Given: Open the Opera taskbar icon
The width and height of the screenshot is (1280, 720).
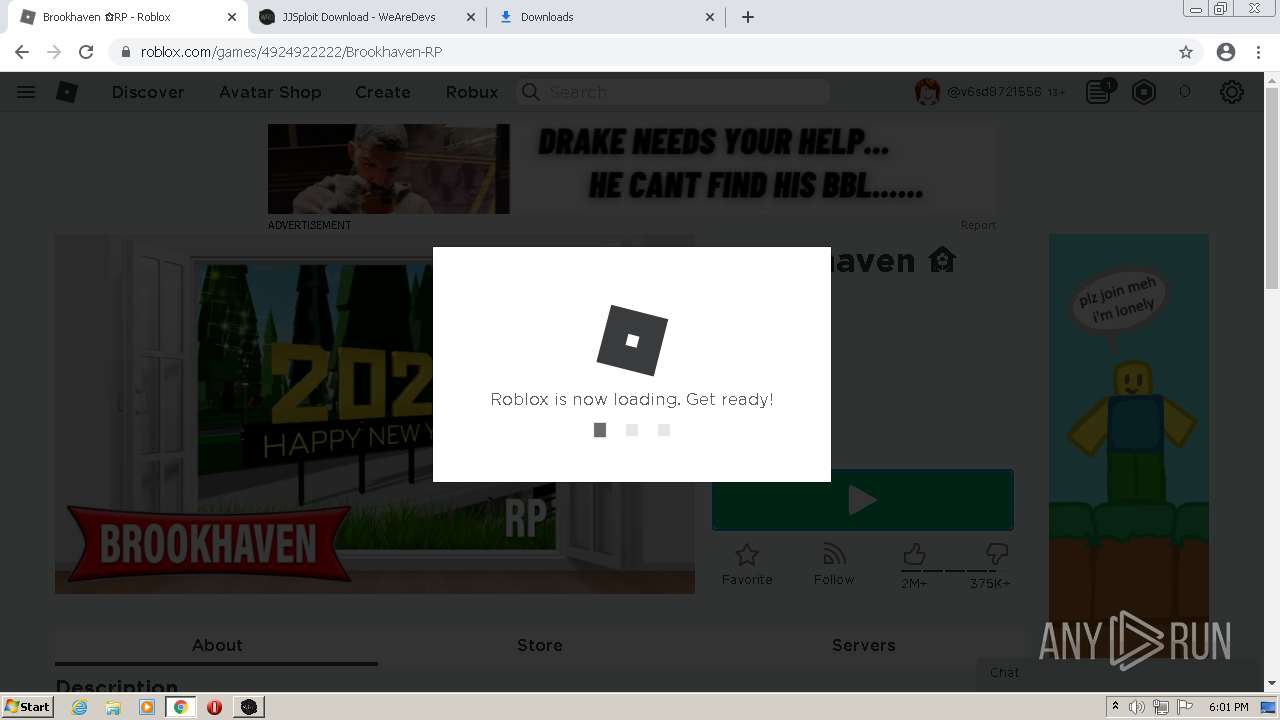Looking at the screenshot, I should click(214, 707).
